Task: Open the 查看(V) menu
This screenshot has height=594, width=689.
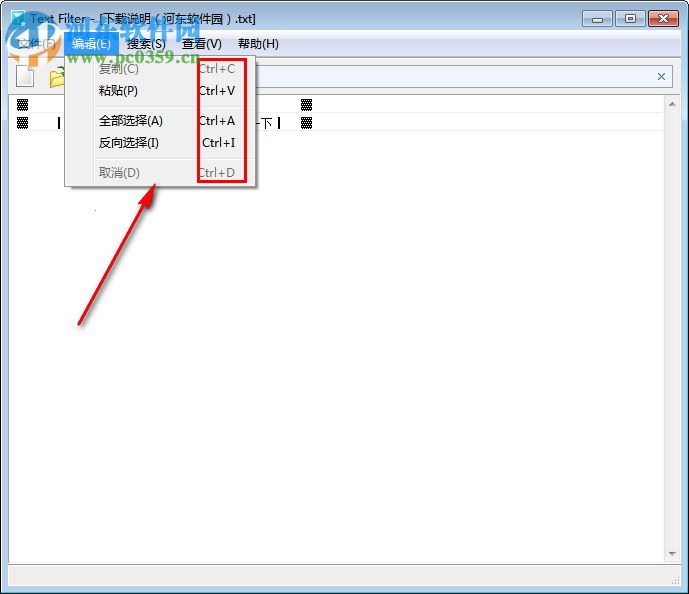Action: [x=202, y=43]
